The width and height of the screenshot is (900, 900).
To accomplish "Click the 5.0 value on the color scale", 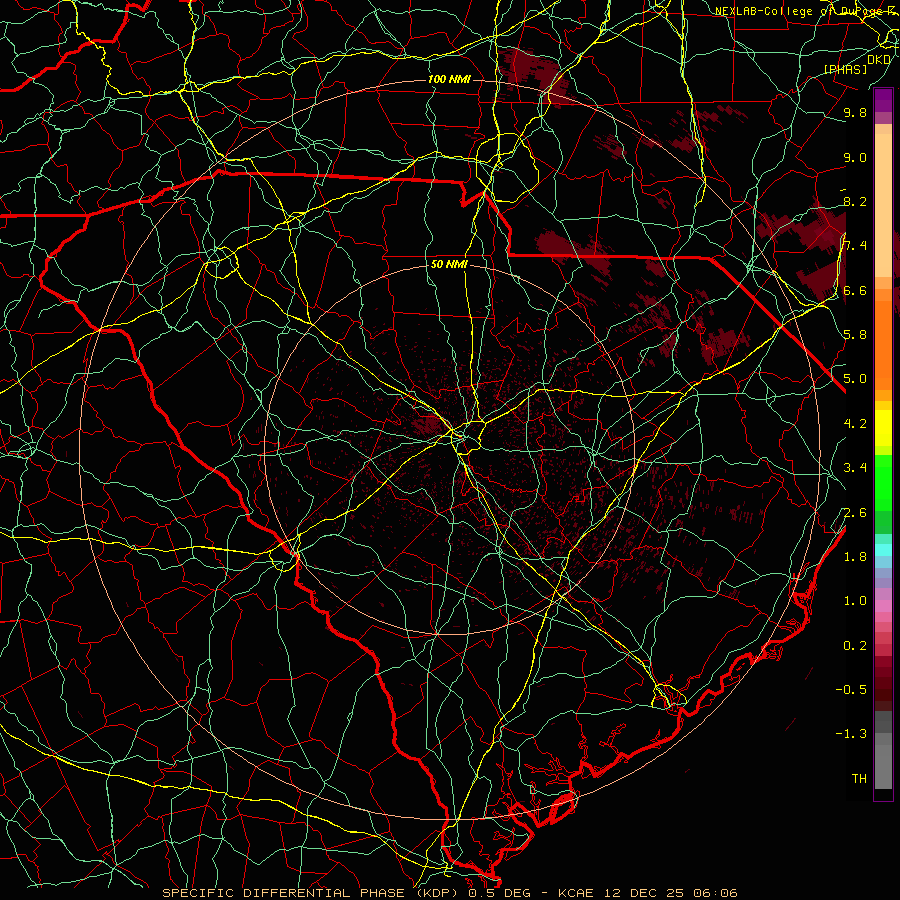I will click(855, 379).
